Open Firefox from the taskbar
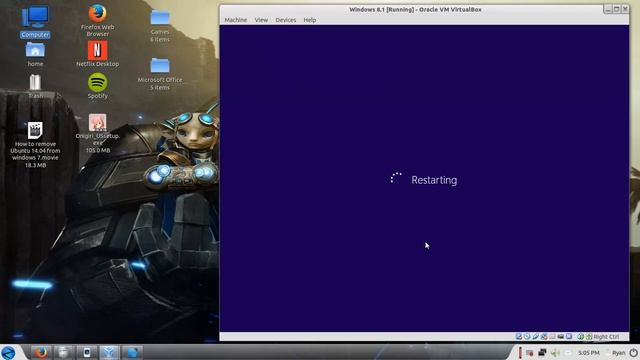This screenshot has width=640, height=360. point(41,352)
